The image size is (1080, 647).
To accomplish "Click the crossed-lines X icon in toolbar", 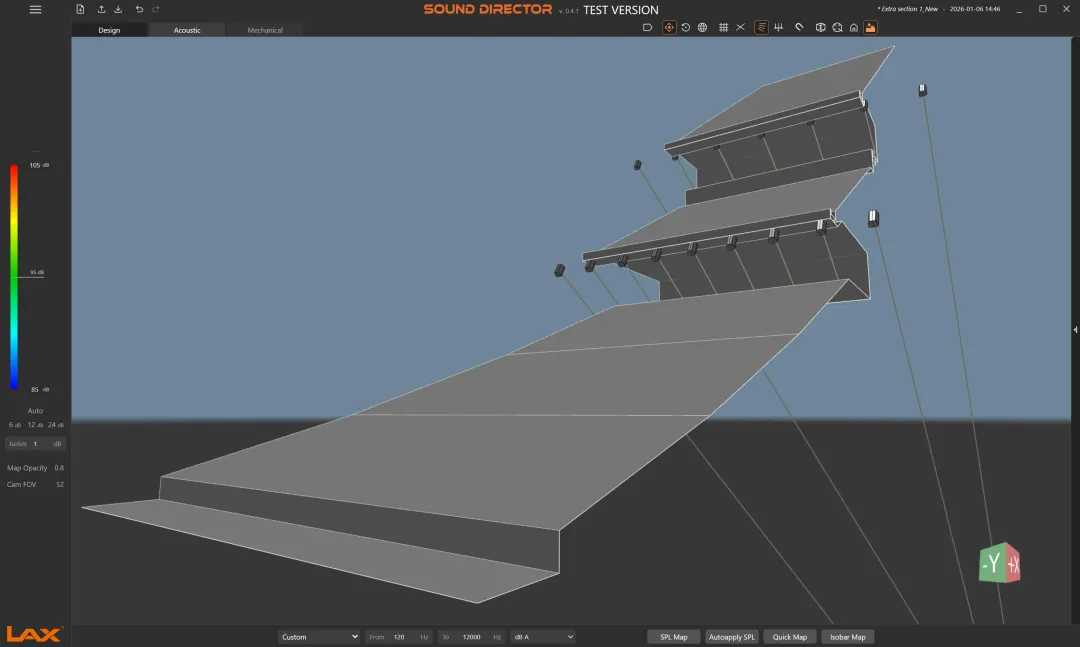I will click(x=740, y=28).
